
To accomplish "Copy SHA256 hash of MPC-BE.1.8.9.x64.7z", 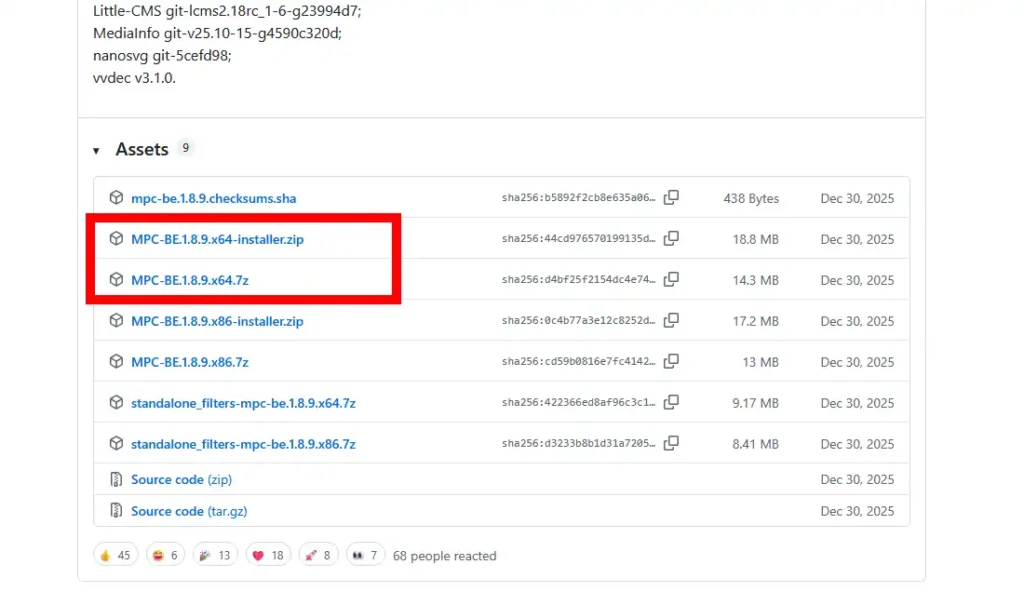I will click(671, 280).
